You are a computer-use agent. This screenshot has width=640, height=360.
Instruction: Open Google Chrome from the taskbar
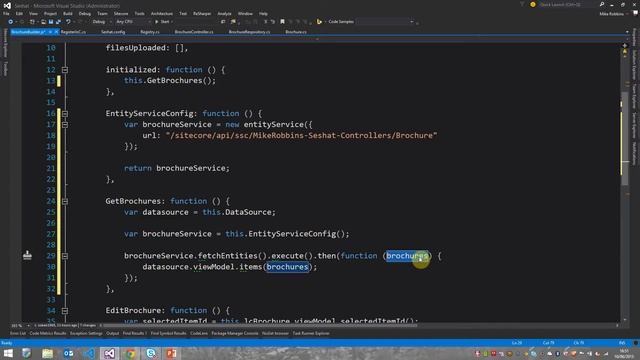[130, 353]
